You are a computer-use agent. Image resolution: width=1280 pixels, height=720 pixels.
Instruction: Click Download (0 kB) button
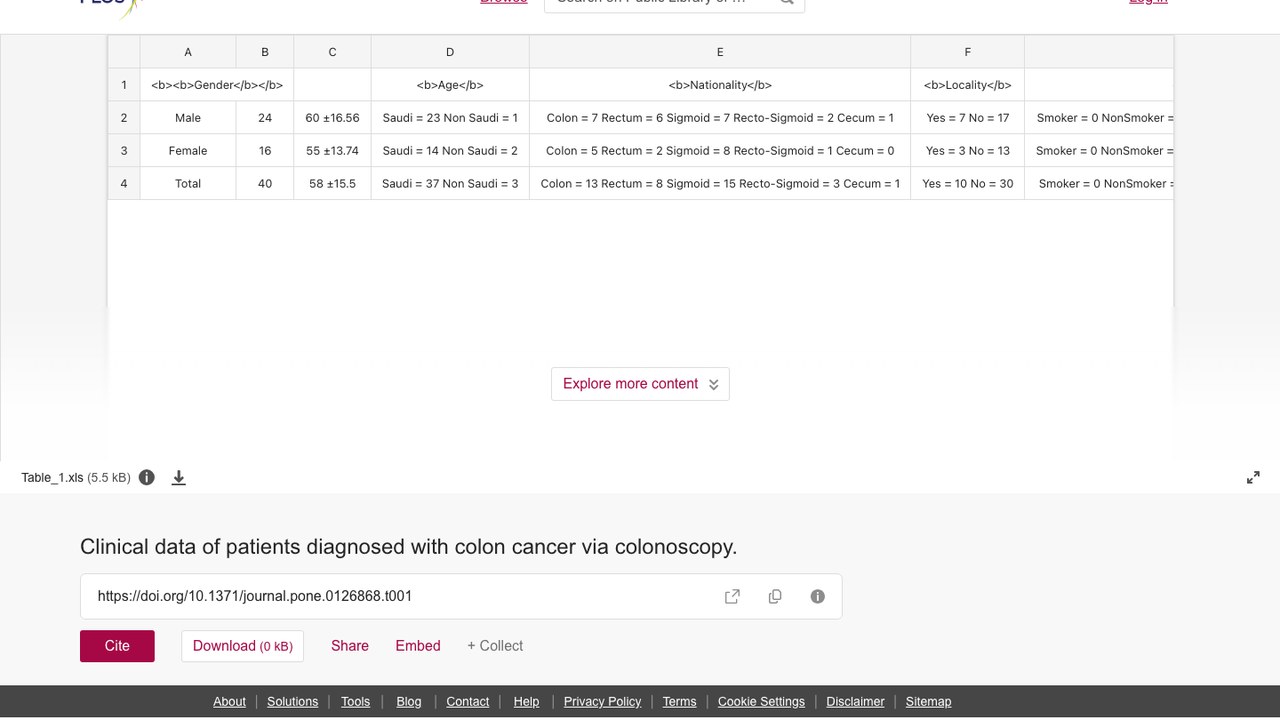(242, 646)
